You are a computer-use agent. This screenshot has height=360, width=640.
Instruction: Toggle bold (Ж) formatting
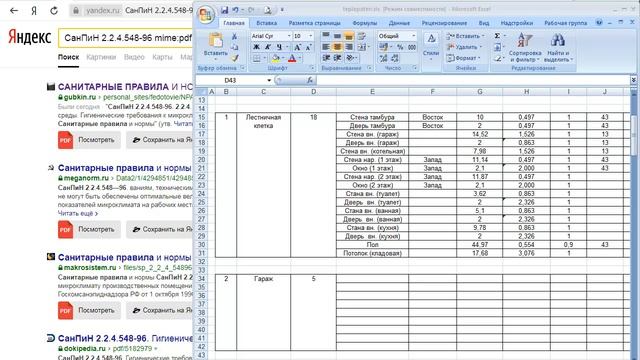point(256,47)
